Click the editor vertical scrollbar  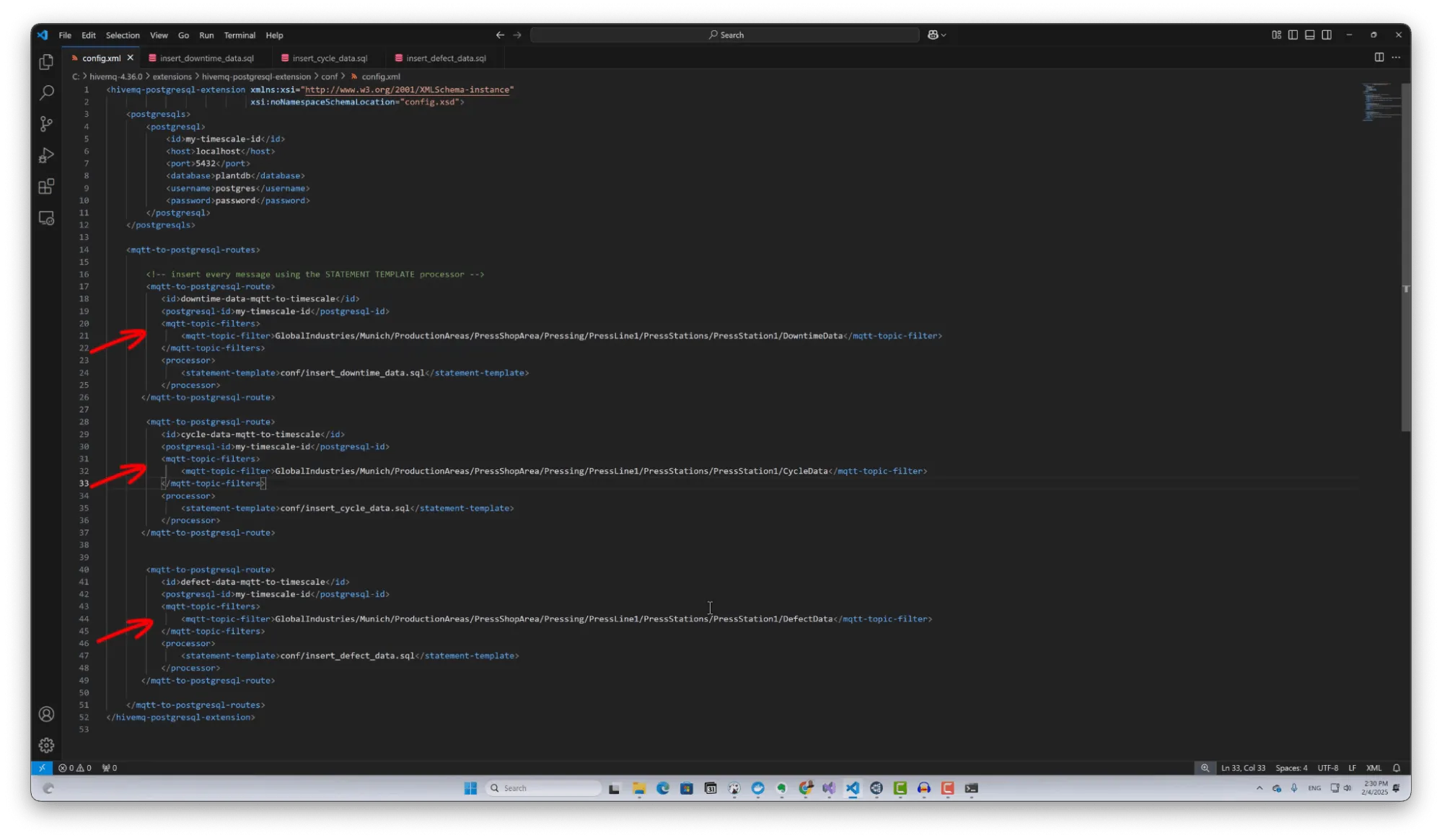point(1406,257)
